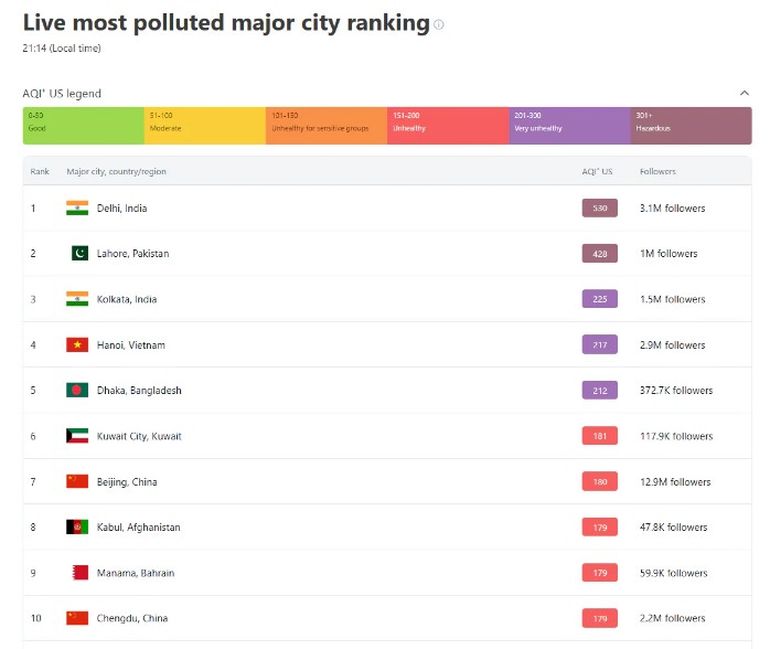Click the China flag beside Chengdu
The width and height of the screenshot is (770, 649).
click(77, 618)
